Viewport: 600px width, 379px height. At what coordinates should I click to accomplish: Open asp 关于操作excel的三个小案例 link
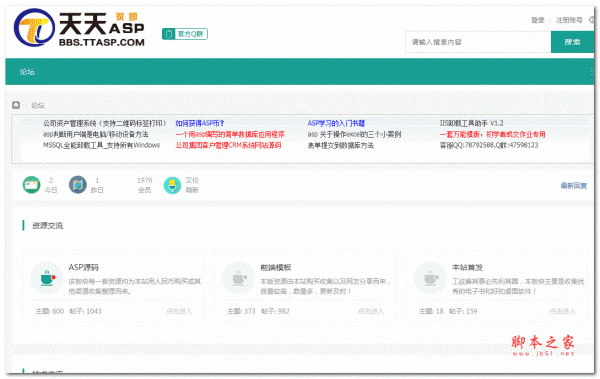point(354,134)
